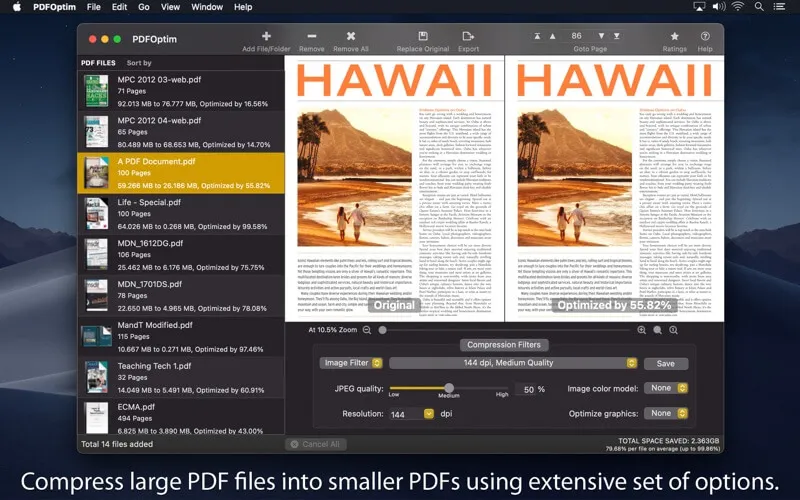Screen dimensions: 800x500
Task: Click the Resolution dpi input field
Action: 407,414
